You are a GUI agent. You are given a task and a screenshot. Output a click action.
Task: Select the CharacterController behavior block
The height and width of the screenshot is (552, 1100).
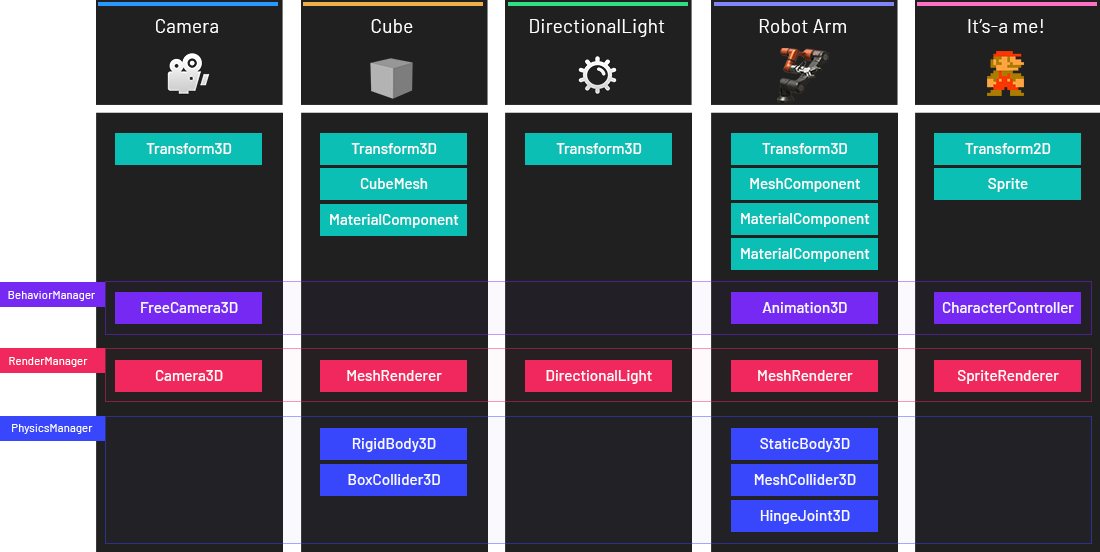[x=1007, y=308]
